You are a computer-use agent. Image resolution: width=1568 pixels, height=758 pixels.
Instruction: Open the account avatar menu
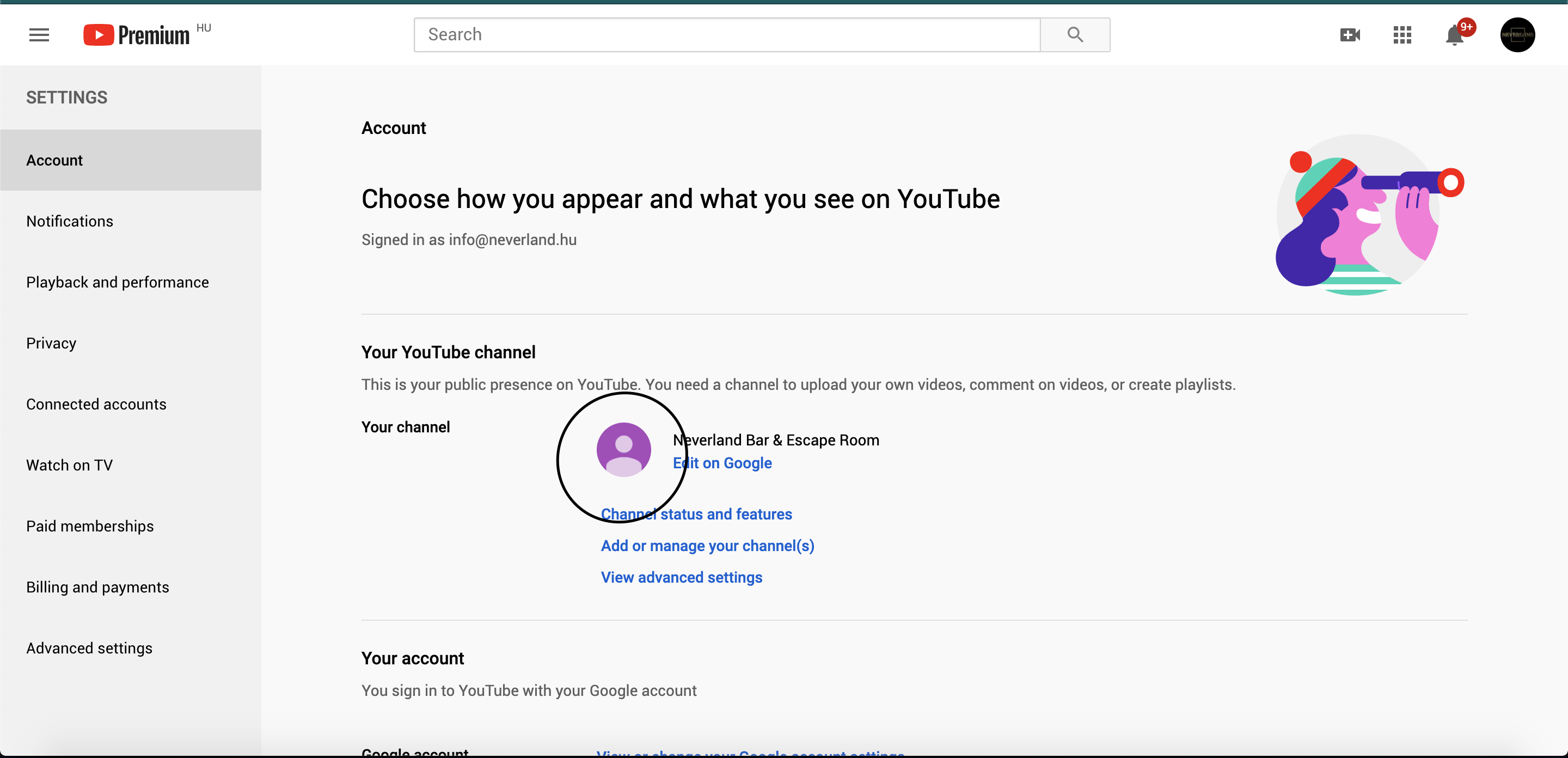(x=1517, y=35)
